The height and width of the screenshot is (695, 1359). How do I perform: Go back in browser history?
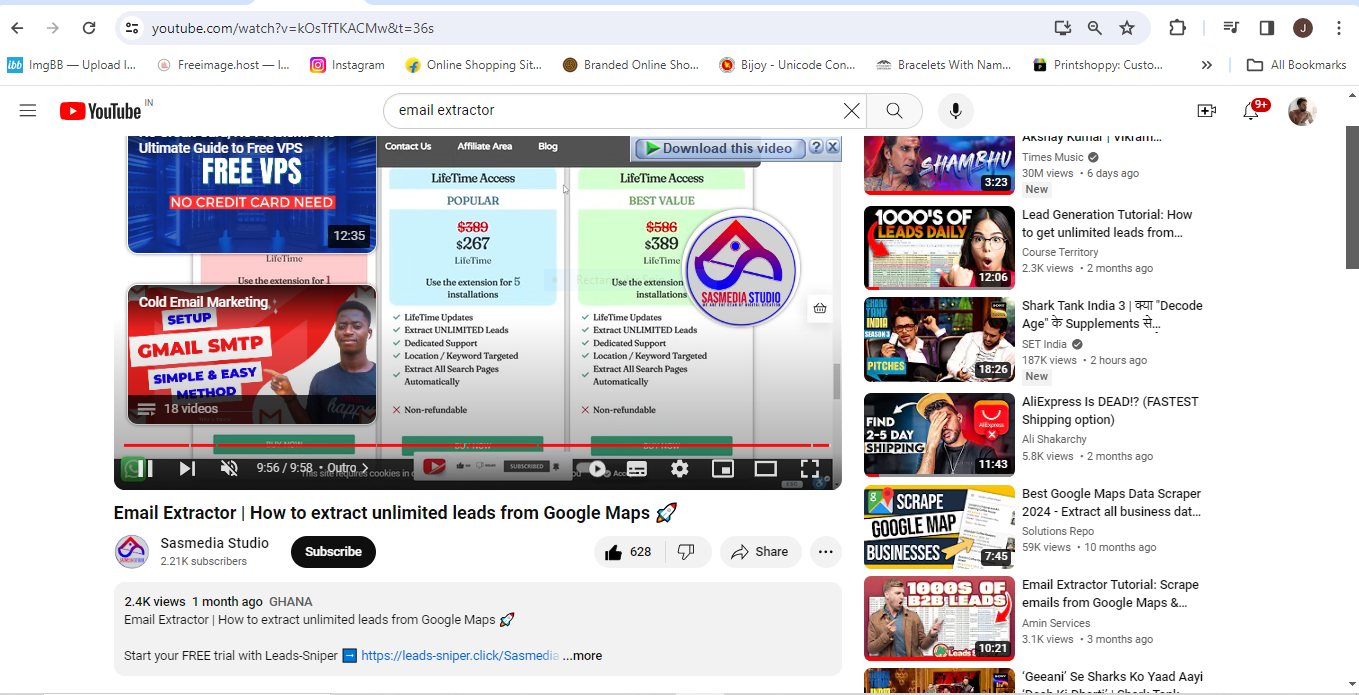click(18, 28)
